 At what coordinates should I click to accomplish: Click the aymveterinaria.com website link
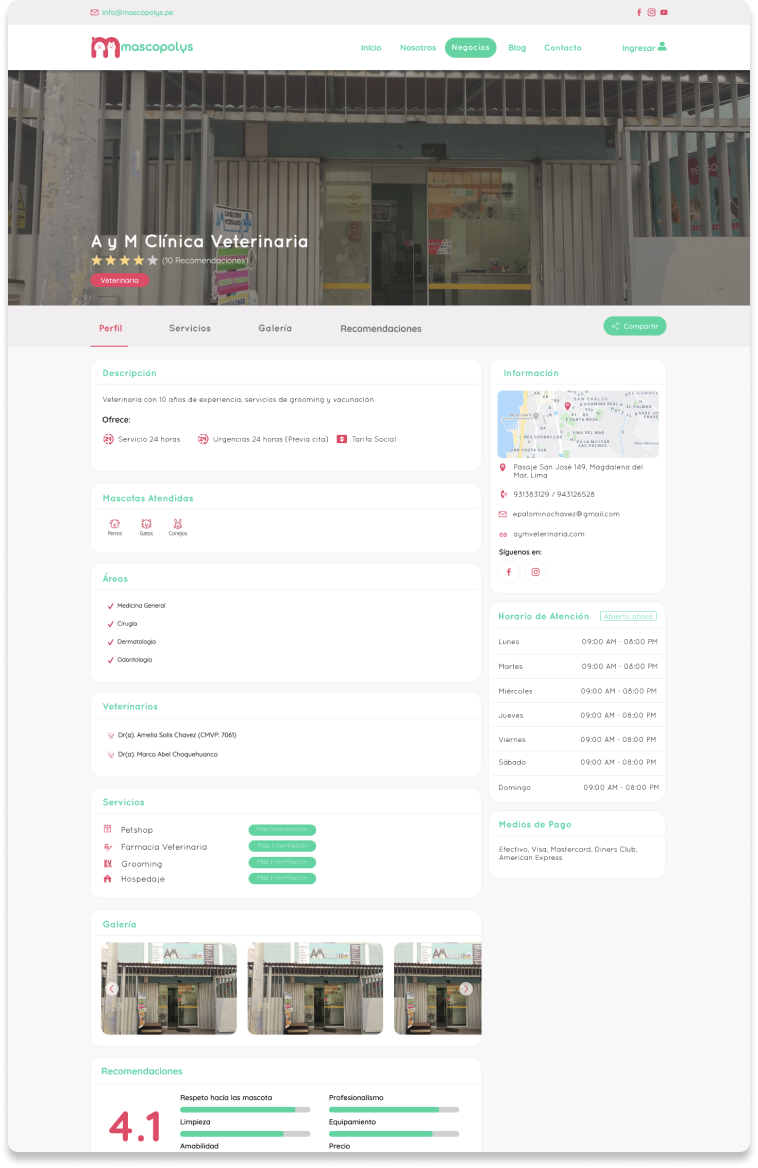pos(548,534)
